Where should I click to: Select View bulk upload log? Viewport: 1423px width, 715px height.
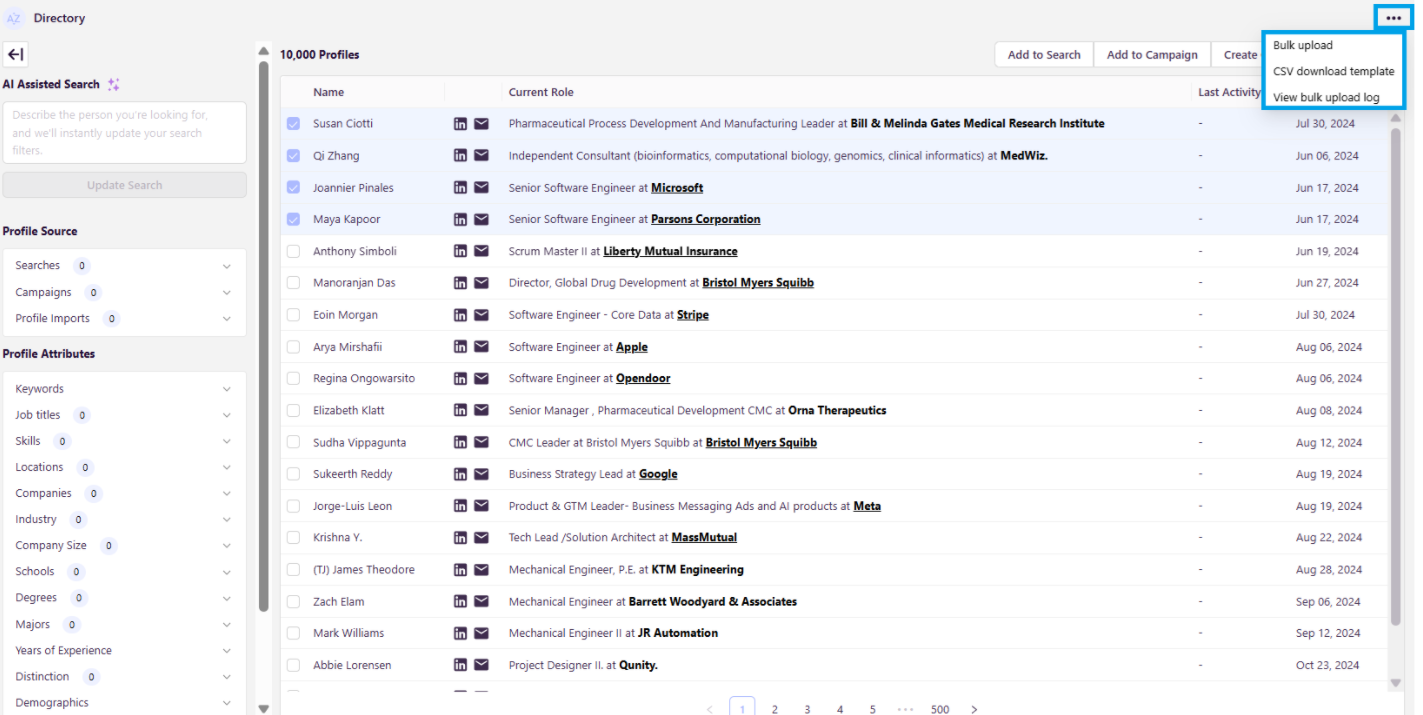click(x=1325, y=97)
